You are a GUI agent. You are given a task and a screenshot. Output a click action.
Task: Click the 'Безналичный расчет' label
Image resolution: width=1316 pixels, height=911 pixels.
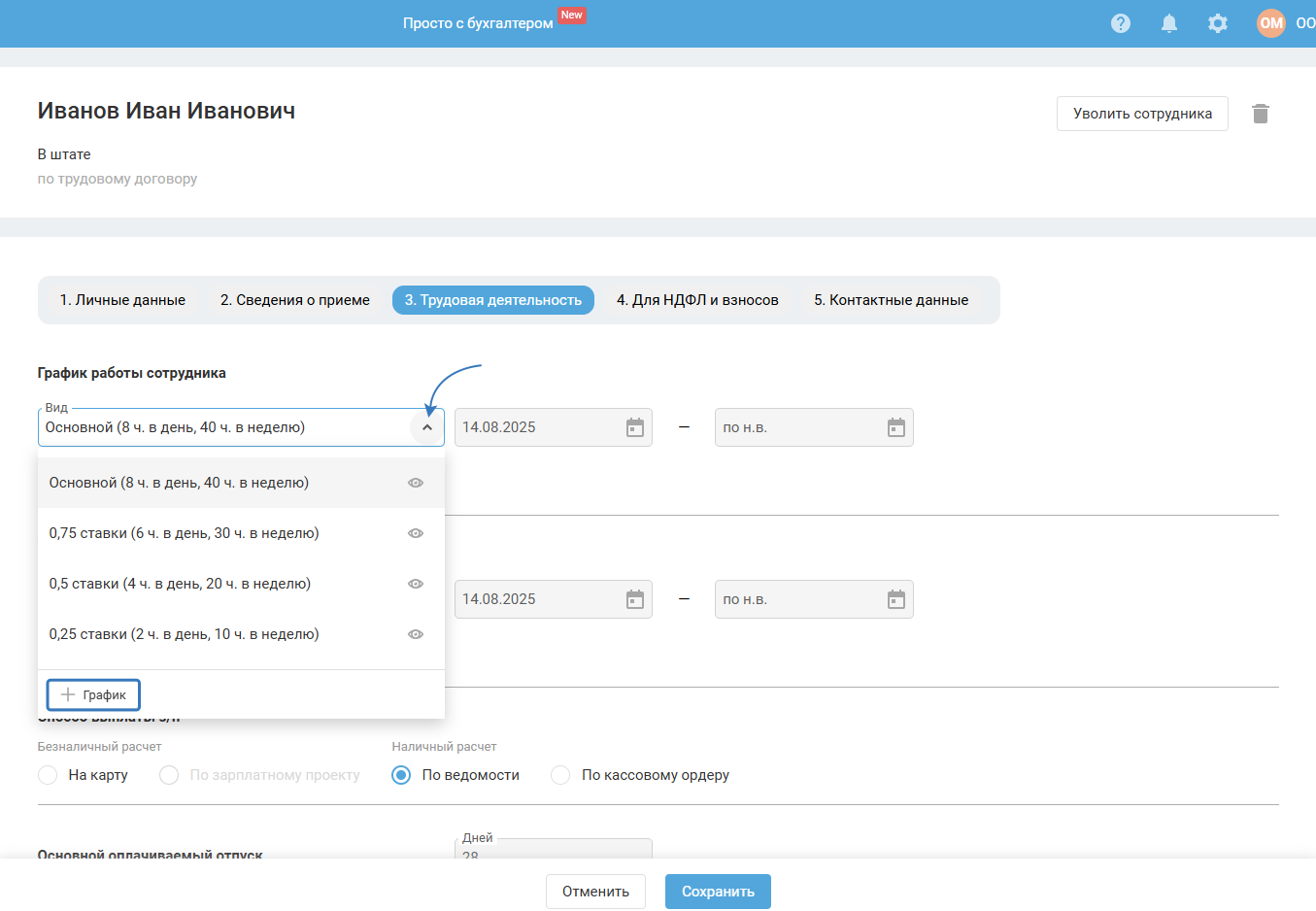click(x=100, y=747)
